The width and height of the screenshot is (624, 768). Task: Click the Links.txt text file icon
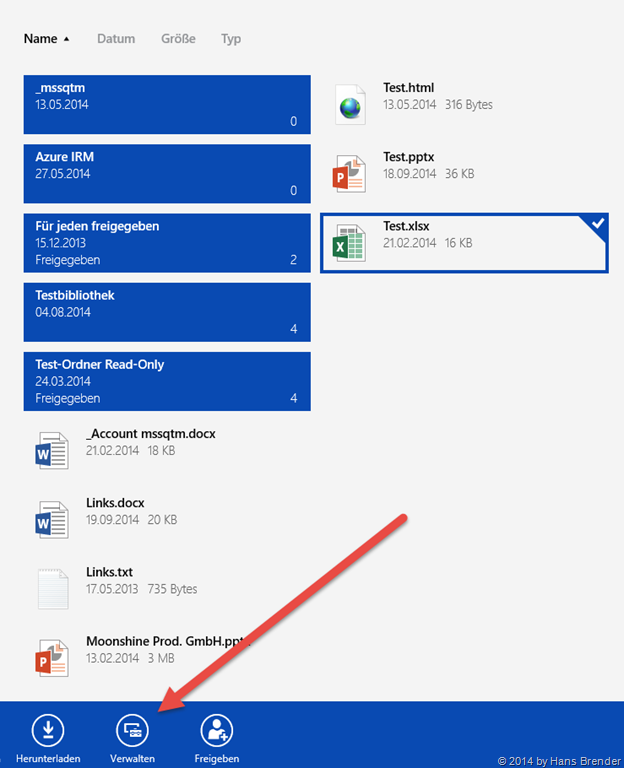52,589
